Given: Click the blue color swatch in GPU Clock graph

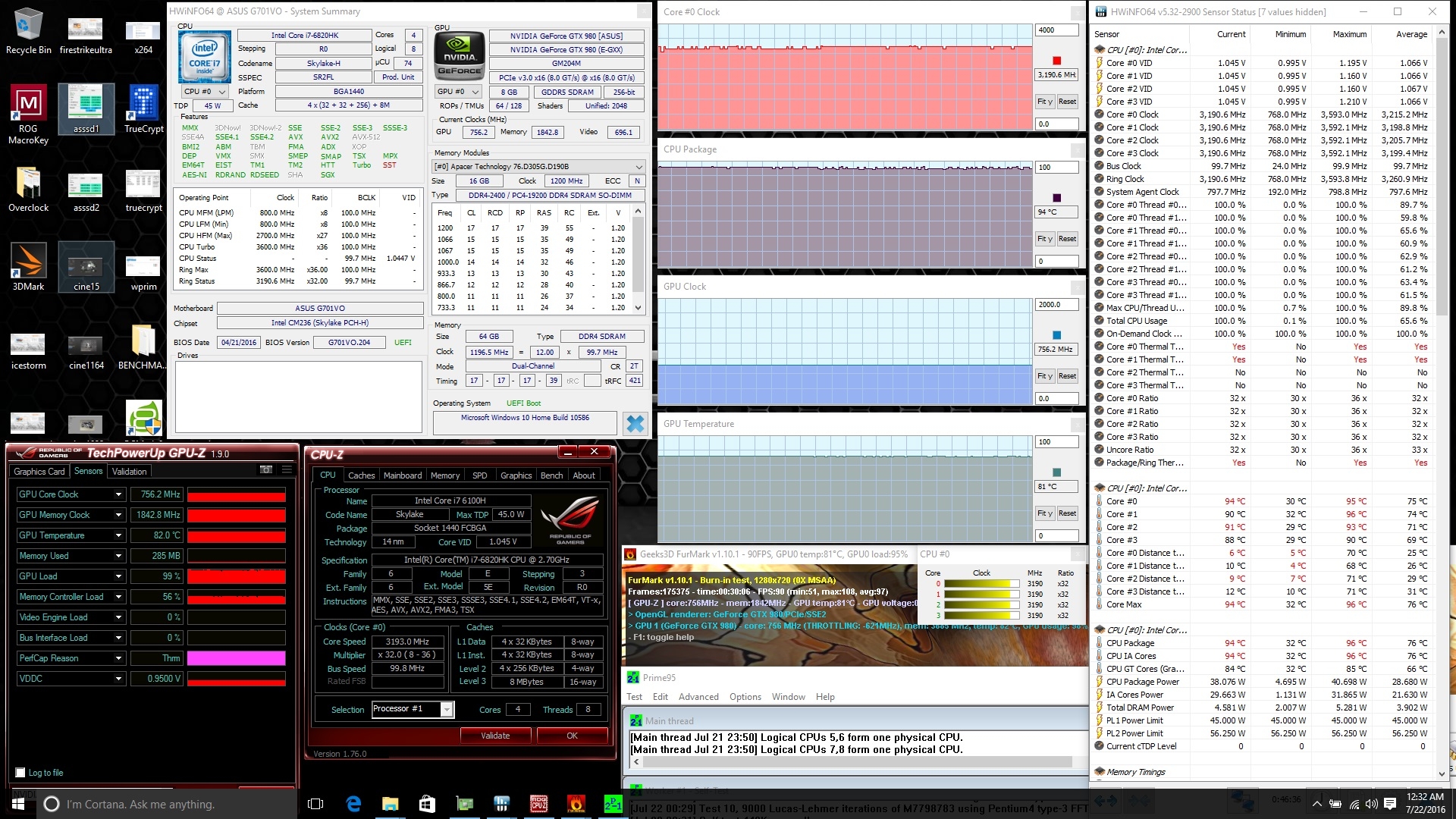Looking at the screenshot, I should (x=1056, y=335).
